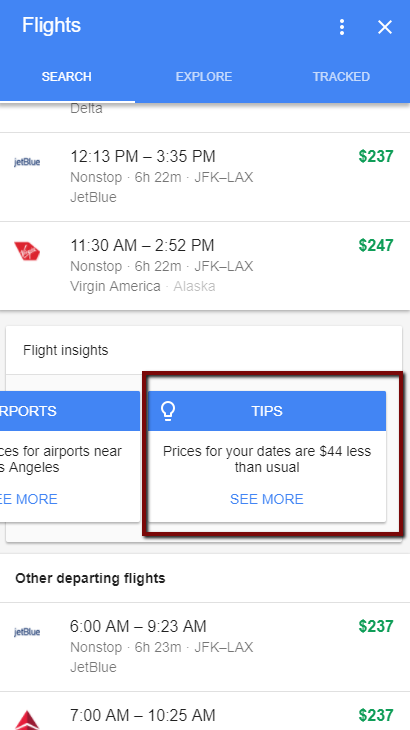Click the Tips card header
This screenshot has height=730, width=410.
[267, 411]
